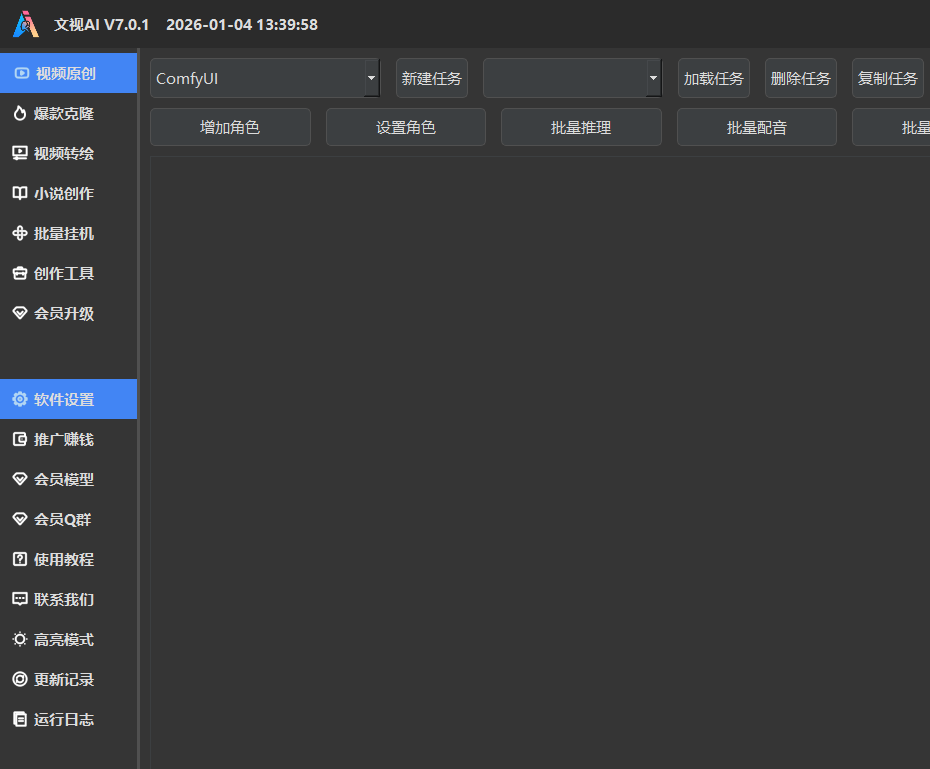Click the 推广赚钱 wallet icon
This screenshot has width=930, height=769.
coord(20,439)
